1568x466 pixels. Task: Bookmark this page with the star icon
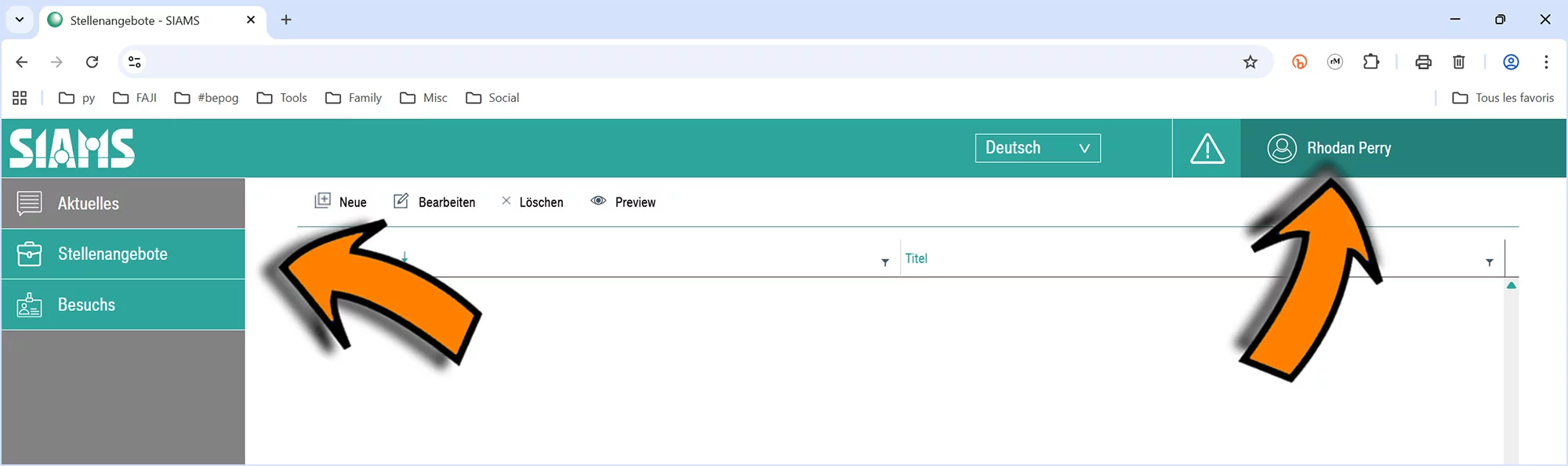(x=1250, y=62)
